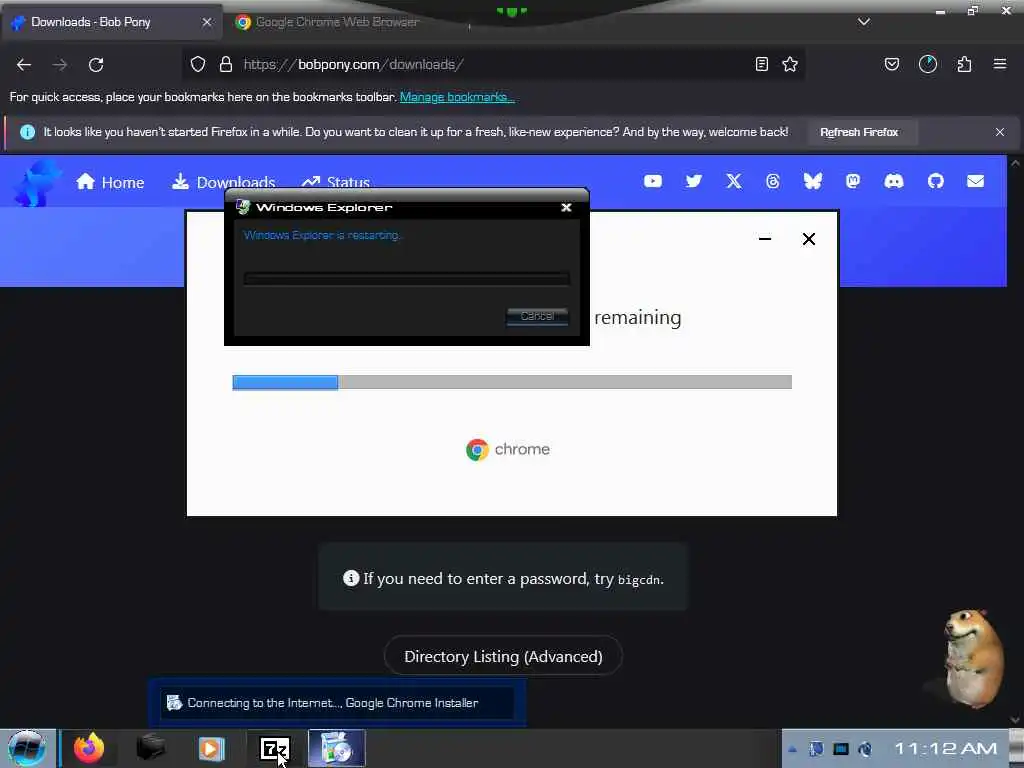Open the Firefox hamburger menu
Screen dimensions: 1024x768
[1000, 64]
